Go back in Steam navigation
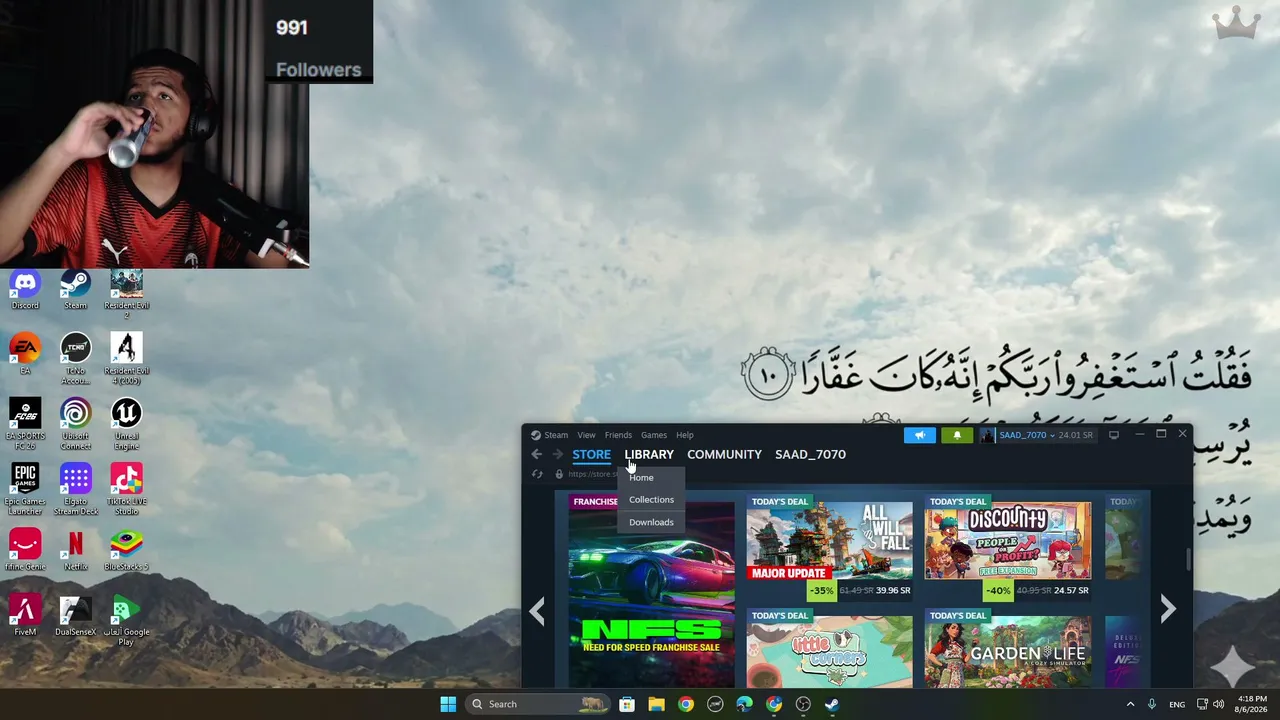The height and width of the screenshot is (720, 1280). 537,454
